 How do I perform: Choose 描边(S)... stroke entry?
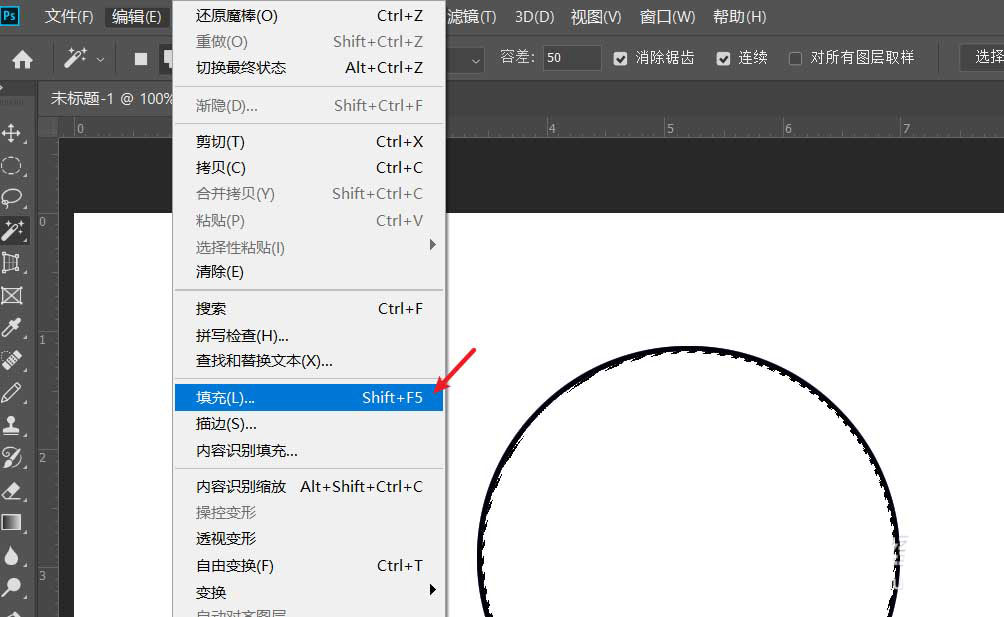coord(309,424)
